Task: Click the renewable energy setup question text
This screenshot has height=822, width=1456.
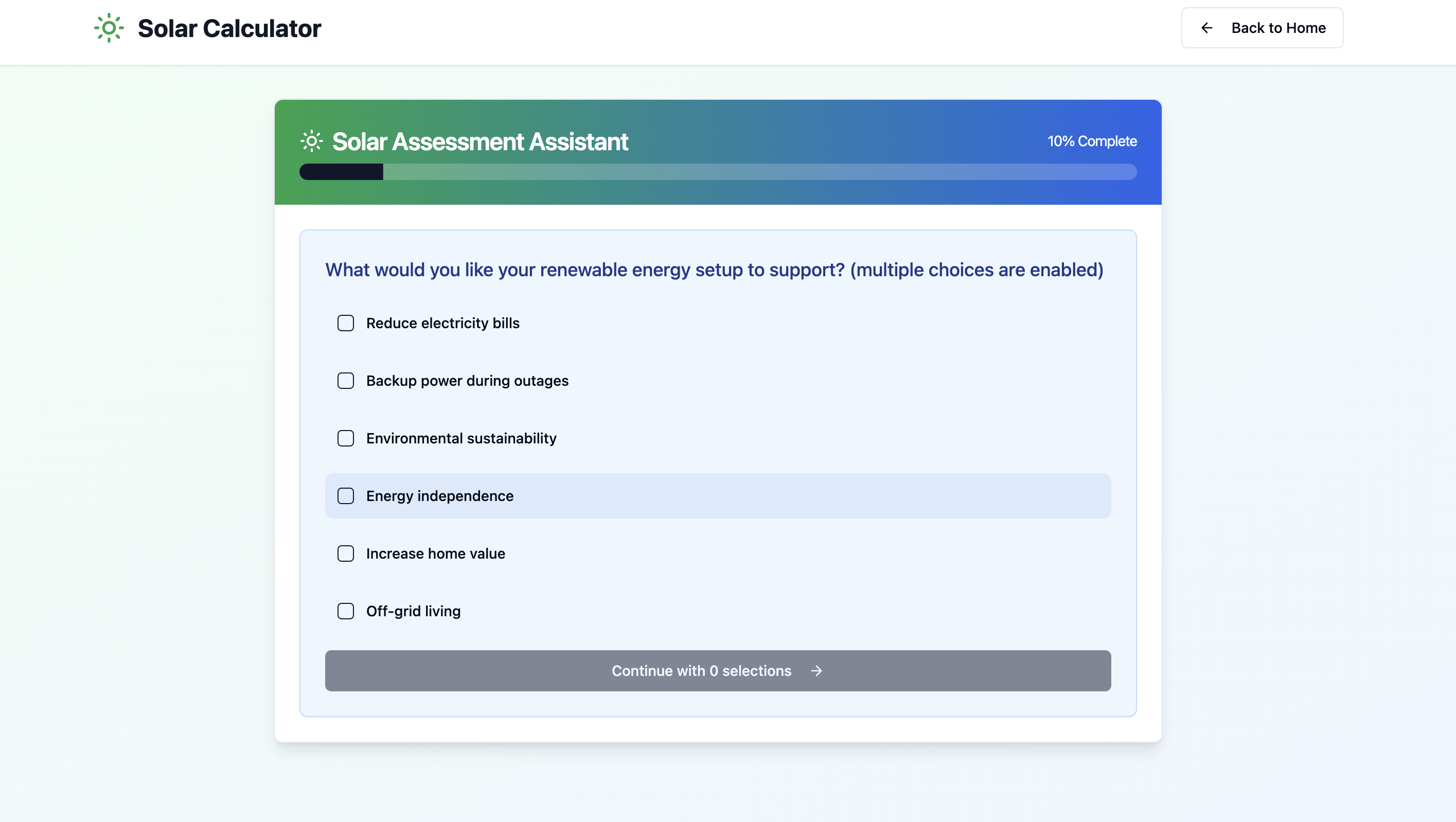Action: tap(714, 270)
